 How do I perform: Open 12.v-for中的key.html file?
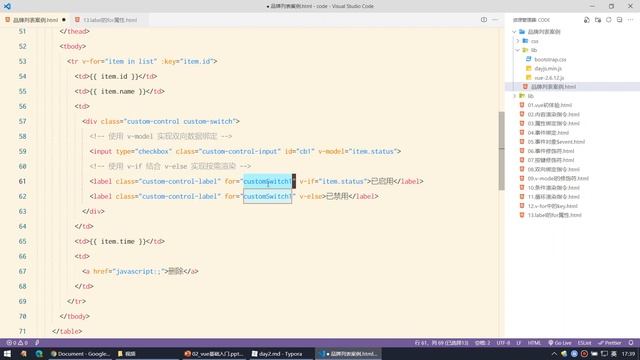(552, 206)
